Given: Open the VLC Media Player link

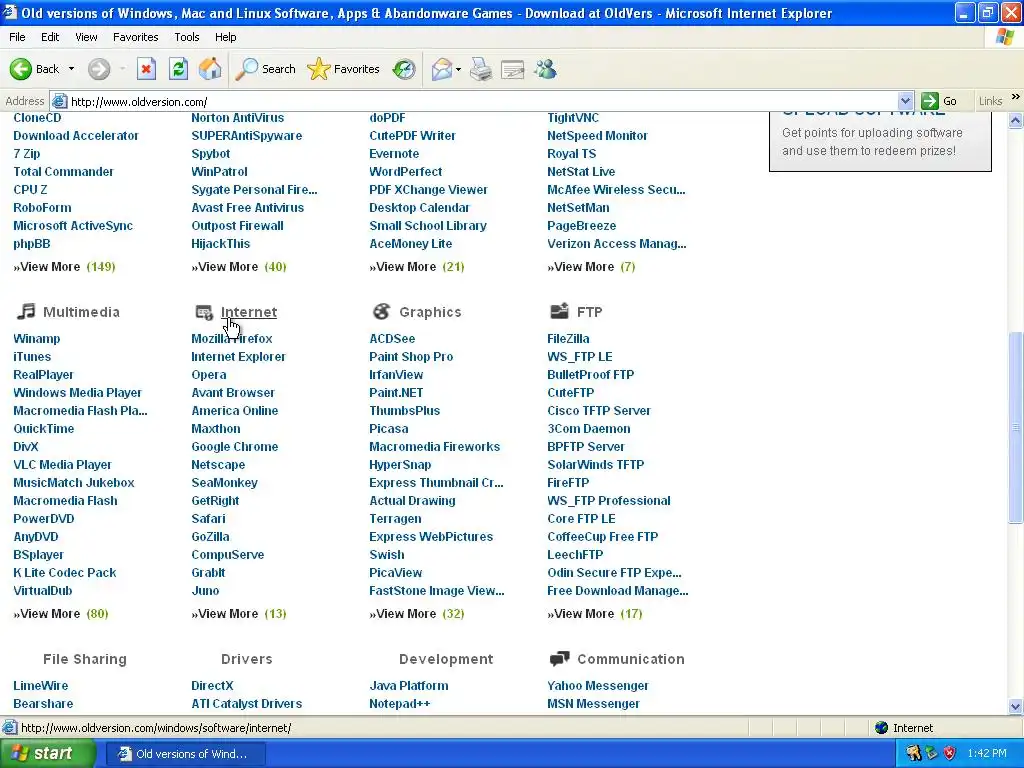Looking at the screenshot, I should [x=63, y=464].
